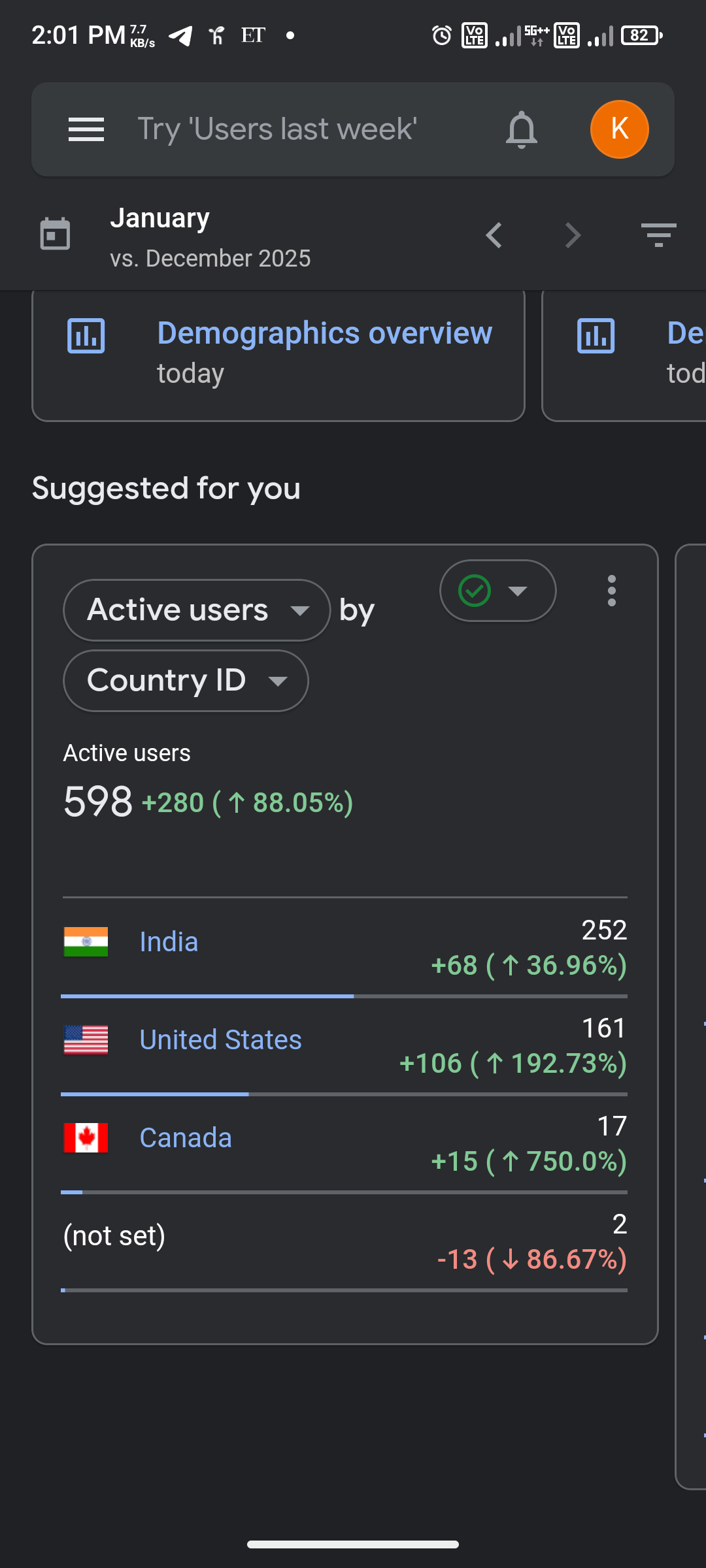Open the India country link
706x1568 pixels.
[x=169, y=942]
